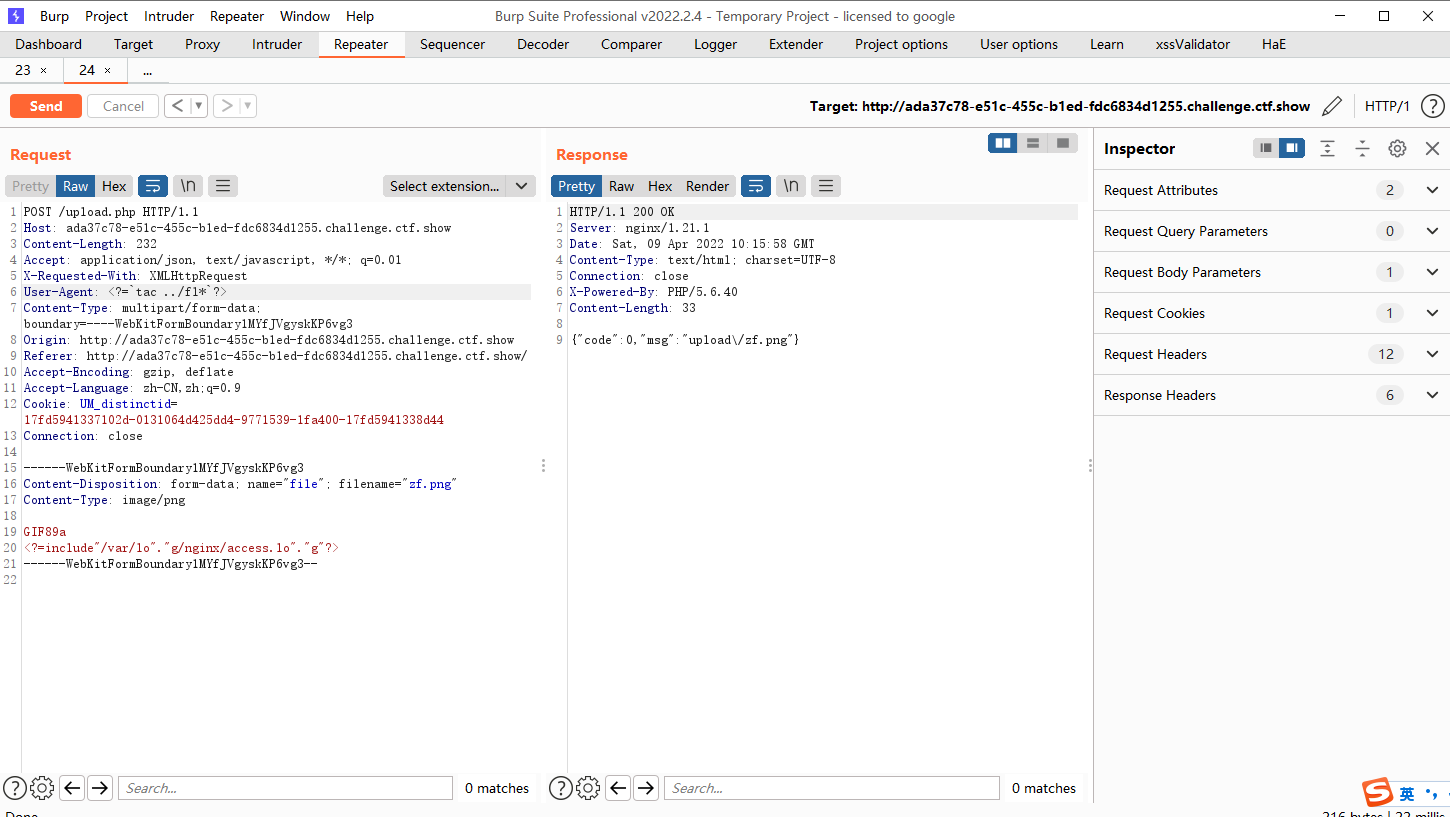1450x817 pixels.
Task: Open response pane hamburger menu
Action: 826,186
